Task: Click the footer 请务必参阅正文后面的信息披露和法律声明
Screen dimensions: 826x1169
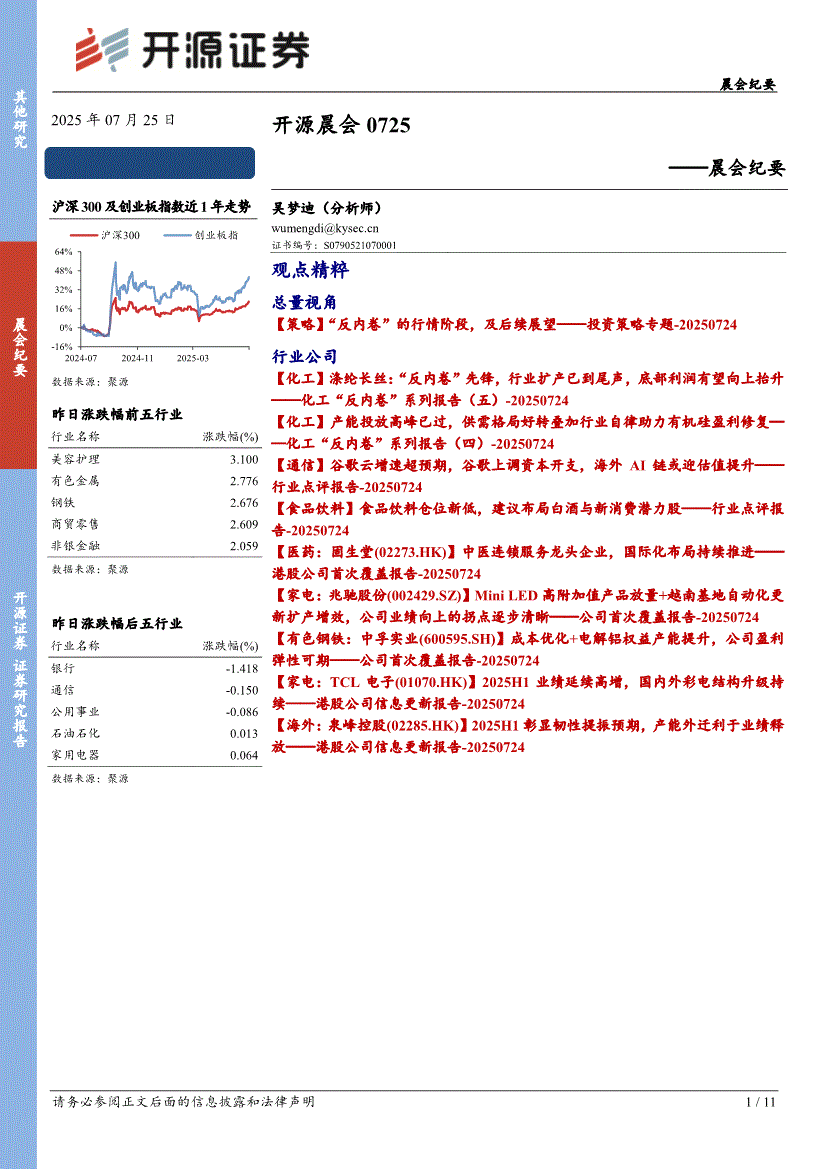Action: tap(183, 1102)
